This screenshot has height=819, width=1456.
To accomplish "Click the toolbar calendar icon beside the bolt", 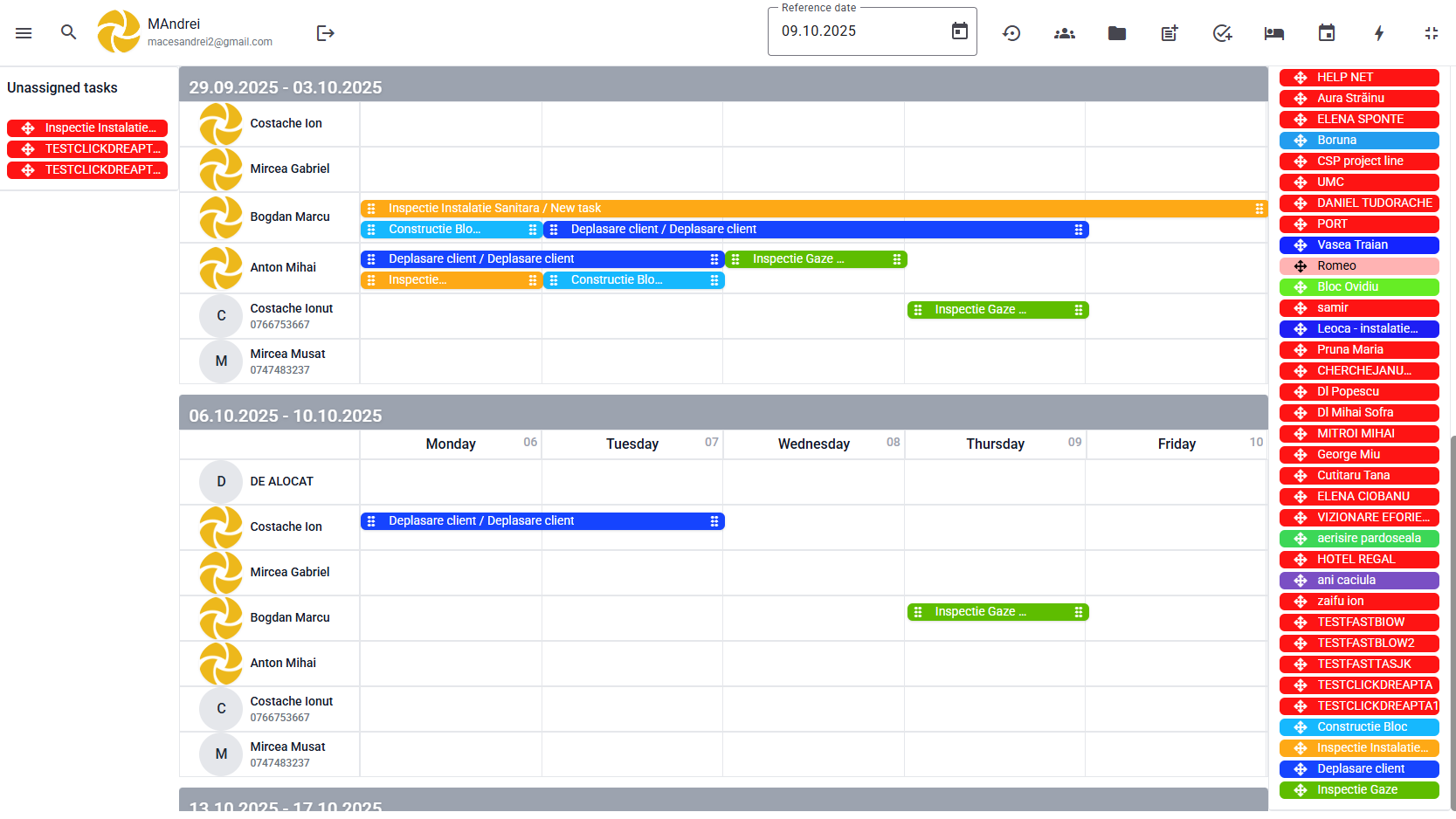I will click(x=1326, y=33).
